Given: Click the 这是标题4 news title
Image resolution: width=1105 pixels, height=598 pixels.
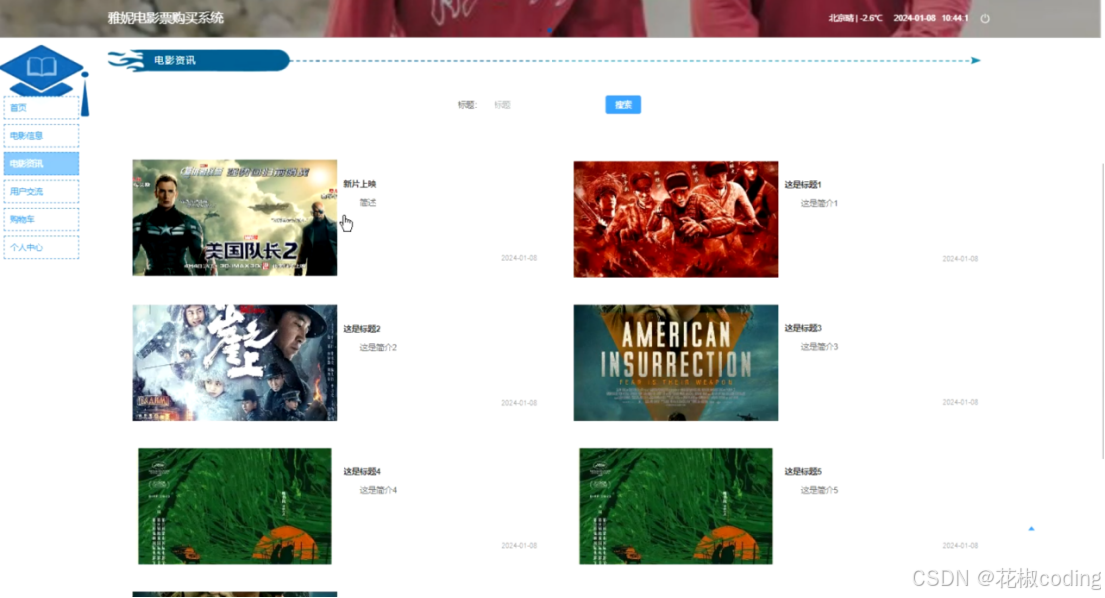Looking at the screenshot, I should point(362,471).
